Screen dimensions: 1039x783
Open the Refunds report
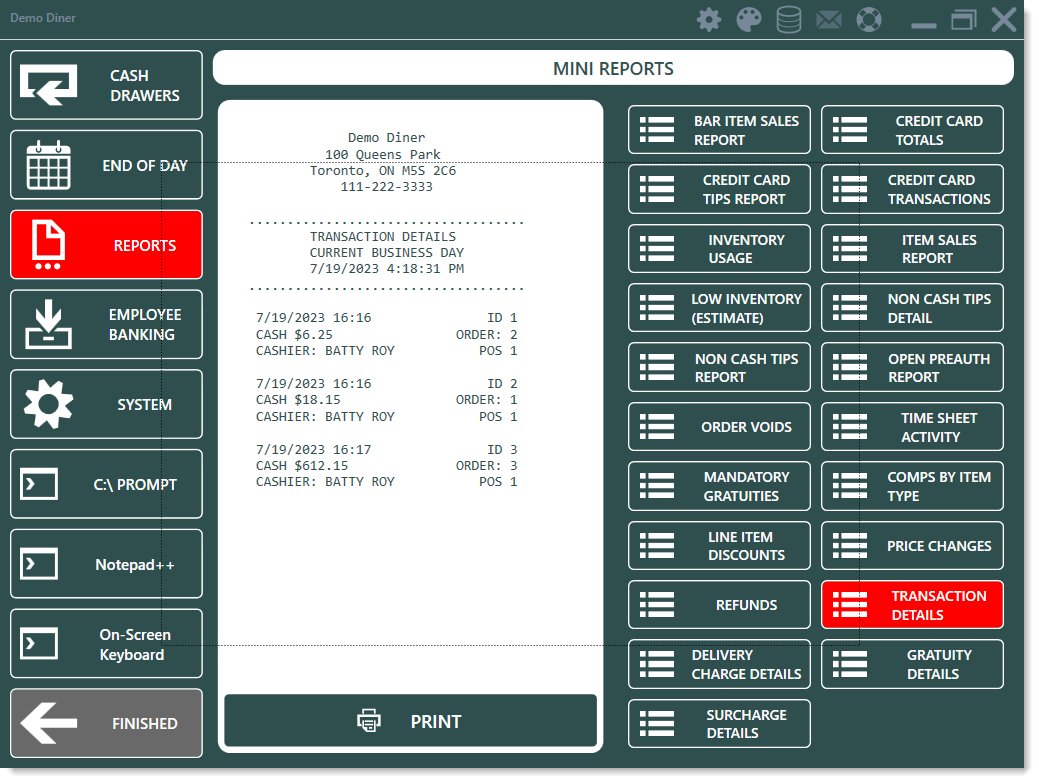(719, 605)
